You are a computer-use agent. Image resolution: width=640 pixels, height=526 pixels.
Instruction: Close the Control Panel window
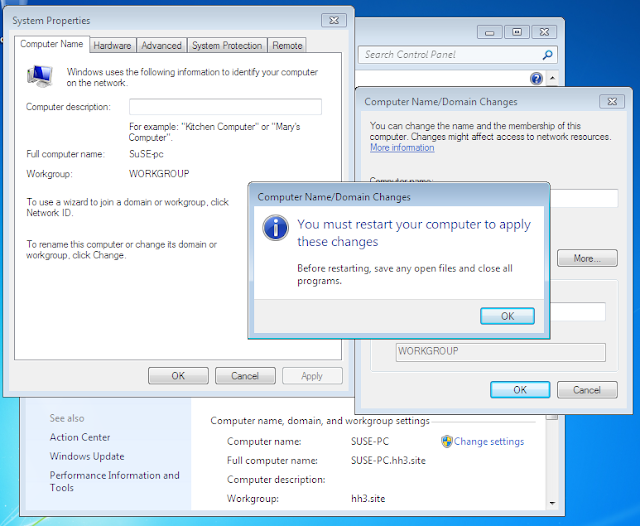tap(544, 32)
